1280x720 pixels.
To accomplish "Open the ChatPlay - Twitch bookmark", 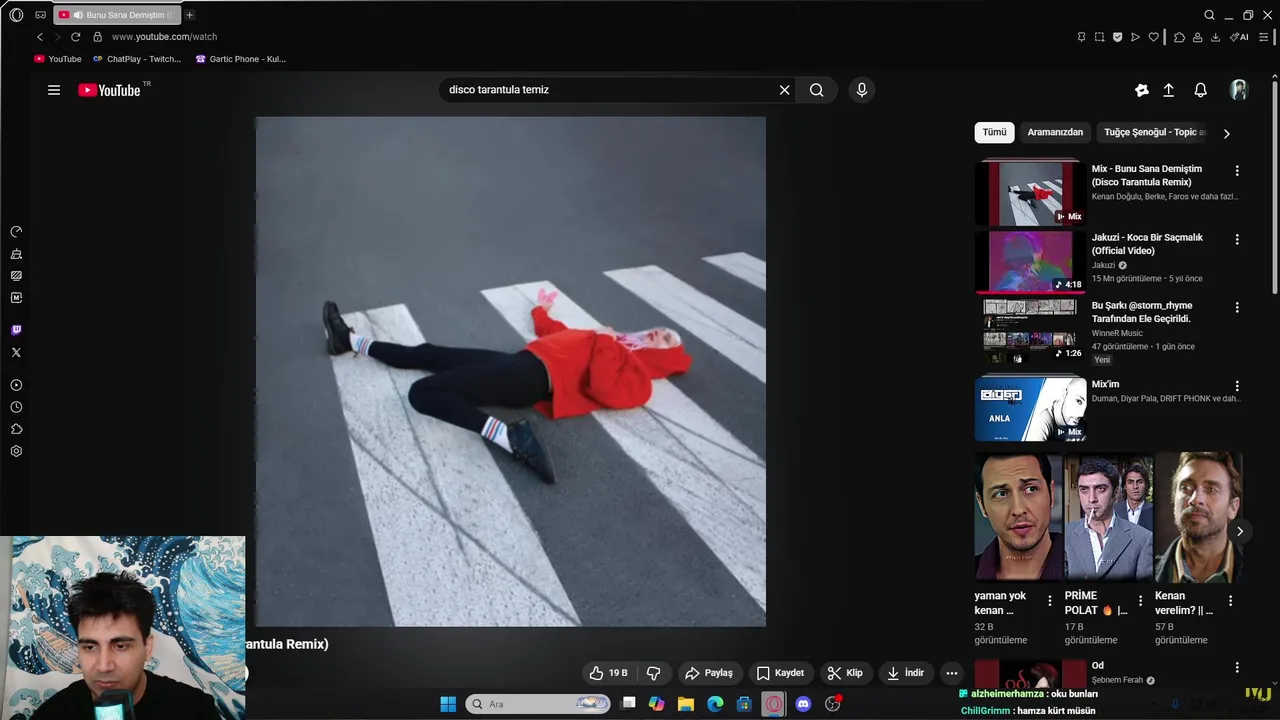I will pyautogui.click(x=137, y=59).
